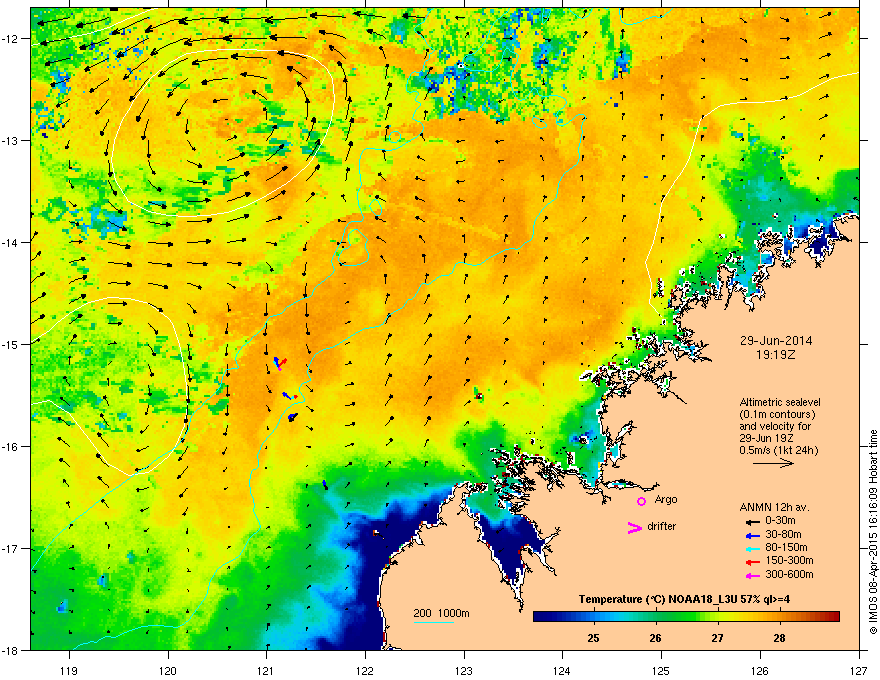Click the 0.5m/s velocity scale arrow
880x680 pixels.
coord(773,463)
